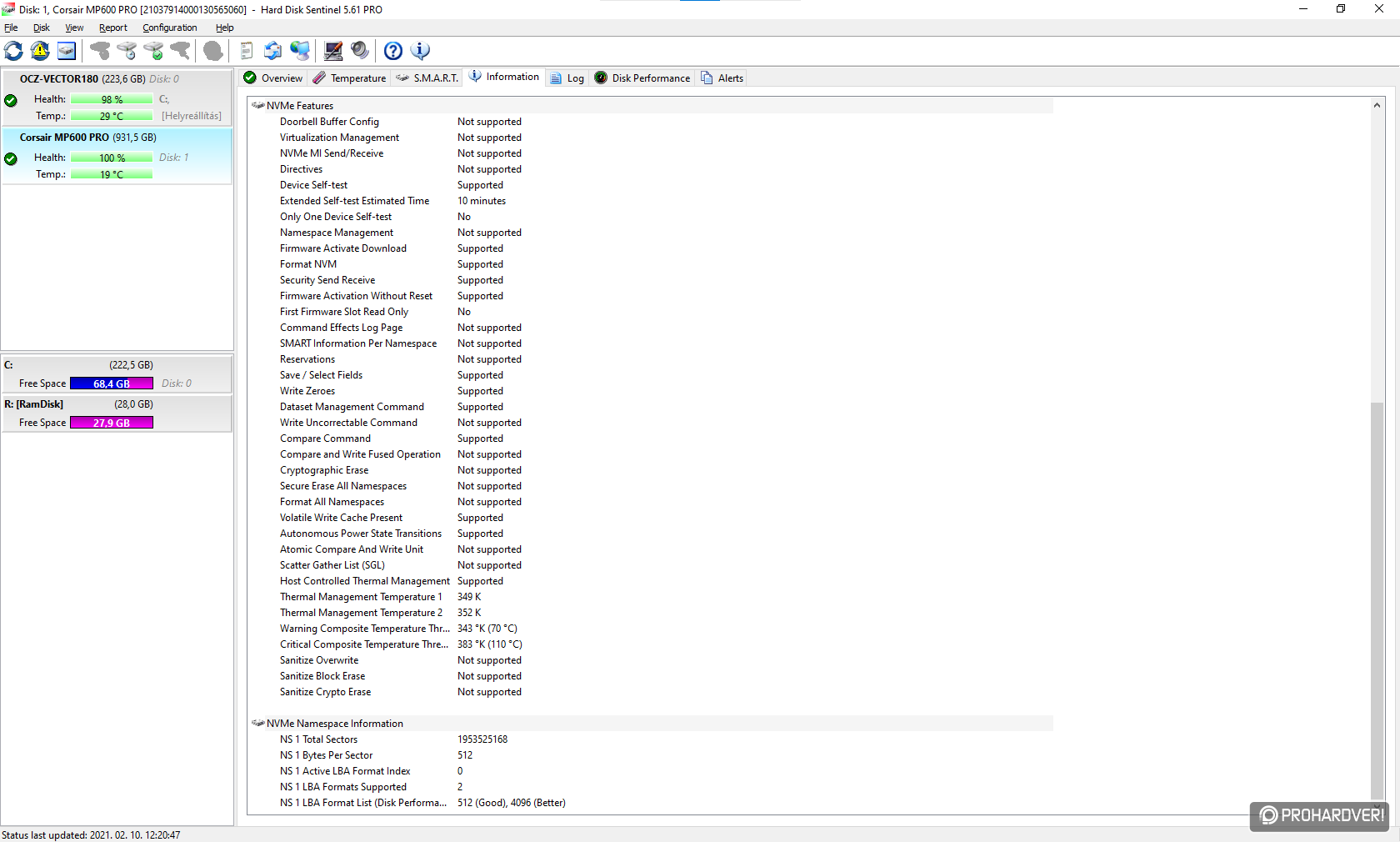Viewport: 1400px width, 842px height.
Task: Select the Information tab
Action: coord(504,77)
